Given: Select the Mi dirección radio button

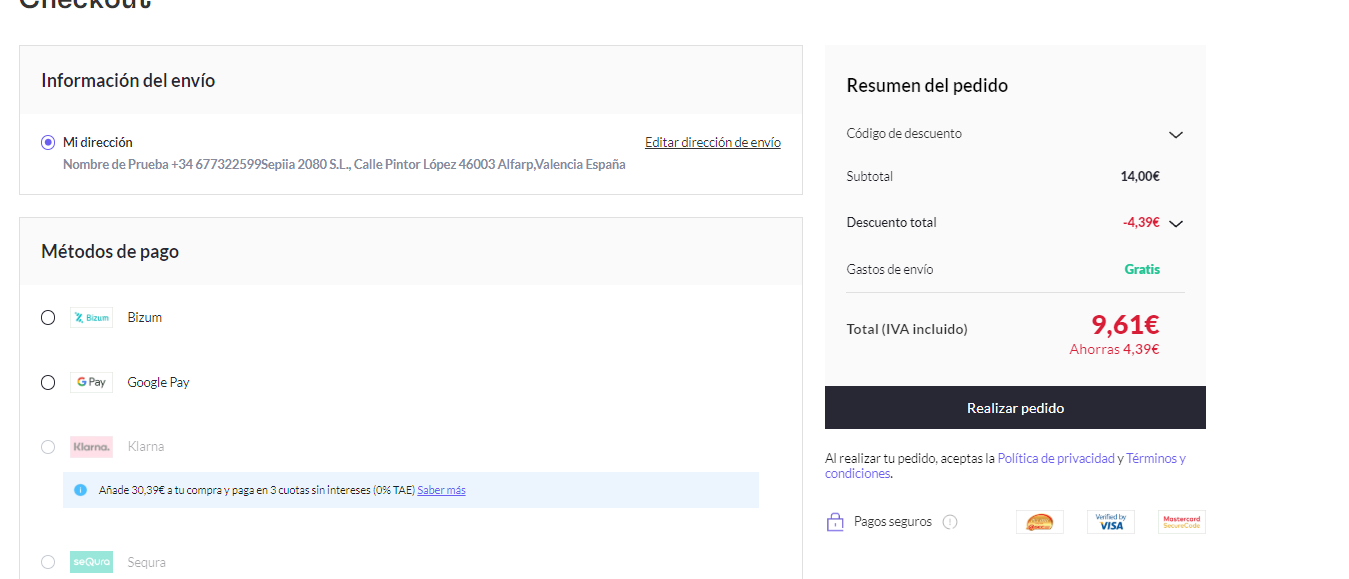Looking at the screenshot, I should click(48, 143).
